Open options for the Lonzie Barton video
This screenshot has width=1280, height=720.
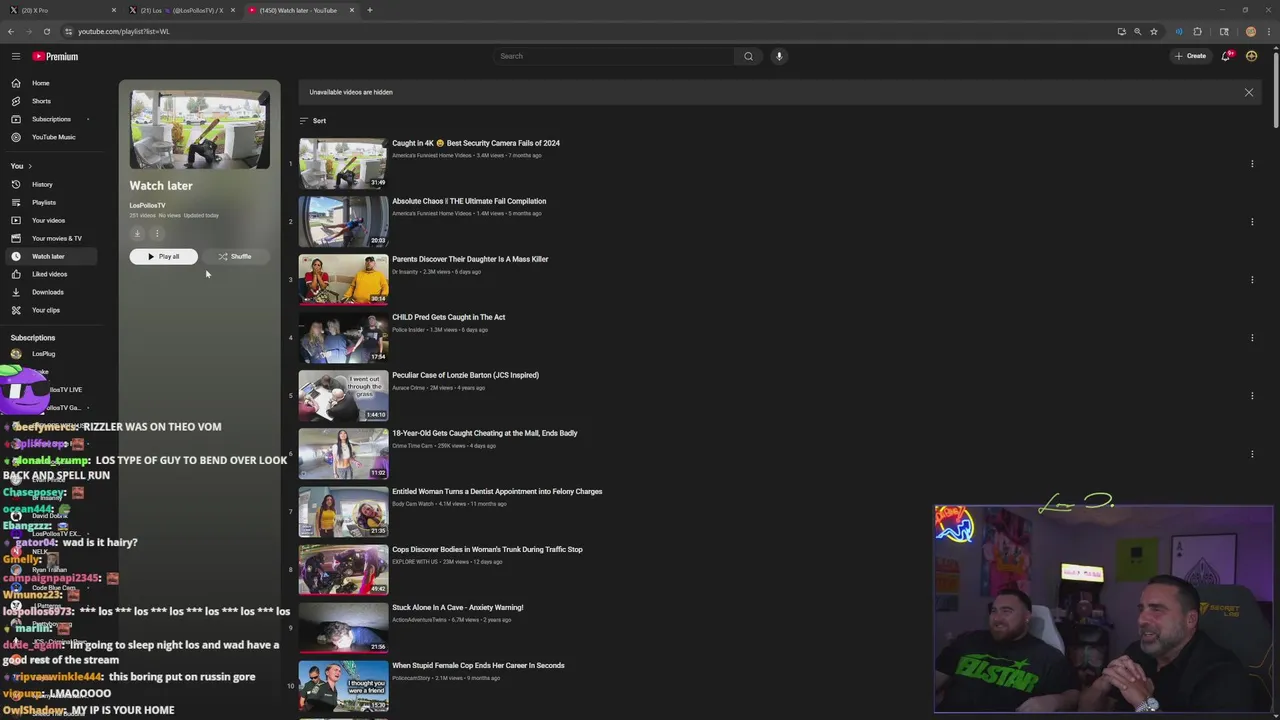point(1252,396)
